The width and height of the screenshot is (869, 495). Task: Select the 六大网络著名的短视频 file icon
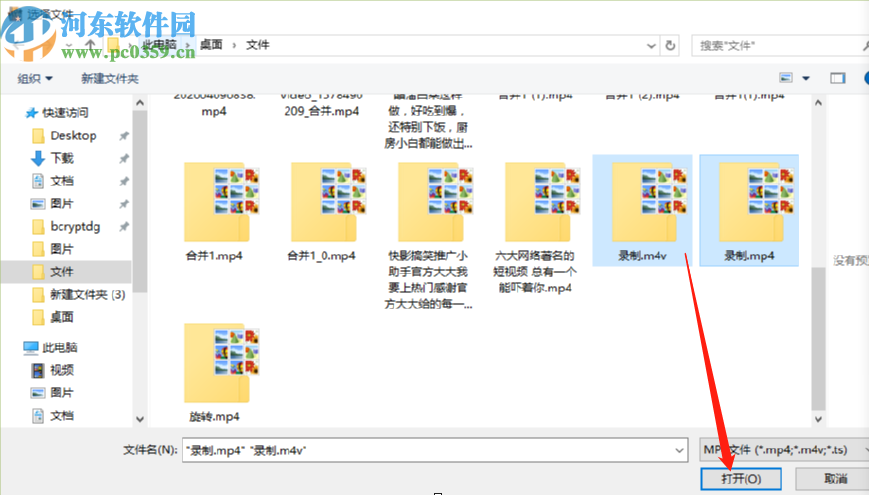tap(543, 202)
